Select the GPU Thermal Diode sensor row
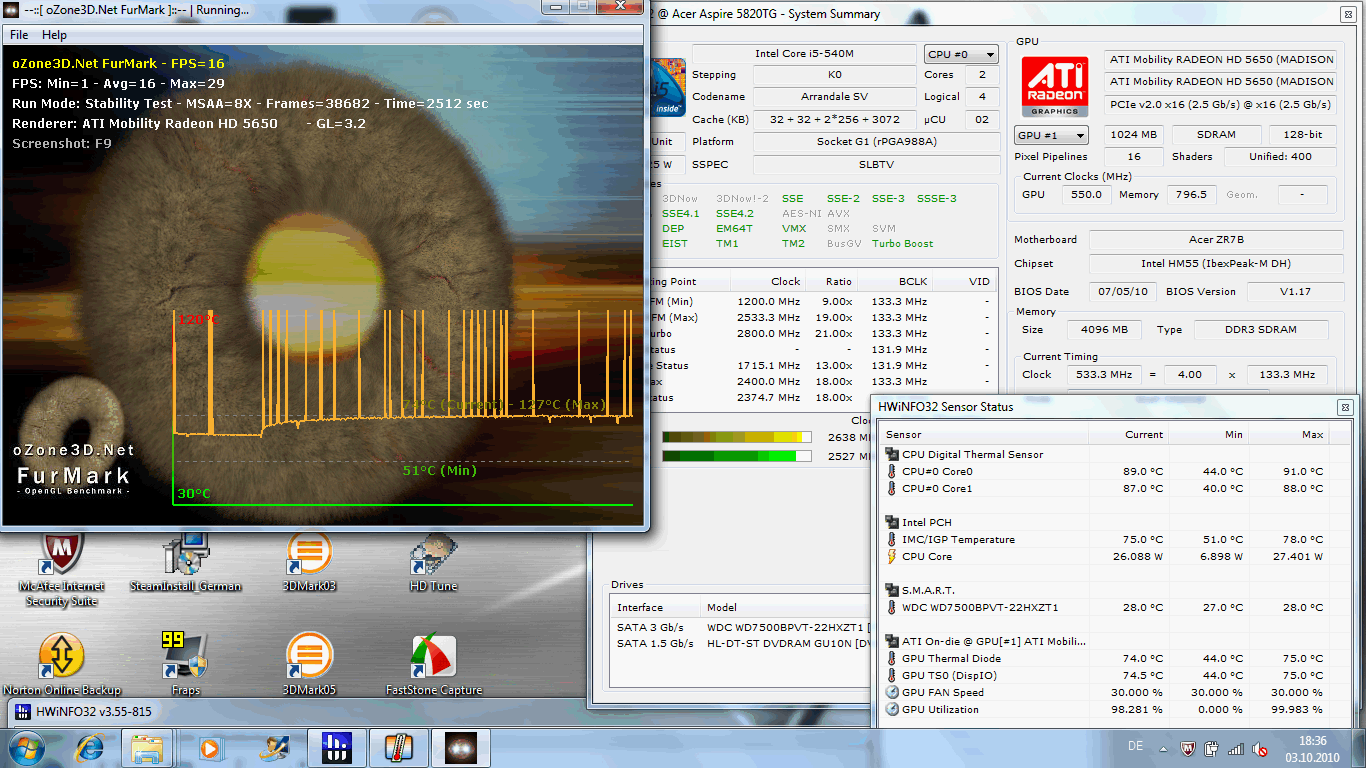 (x=1106, y=659)
